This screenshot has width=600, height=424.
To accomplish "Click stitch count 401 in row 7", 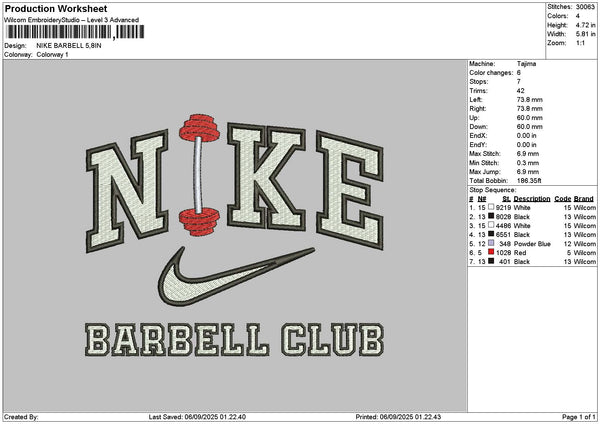I will (x=505, y=262).
